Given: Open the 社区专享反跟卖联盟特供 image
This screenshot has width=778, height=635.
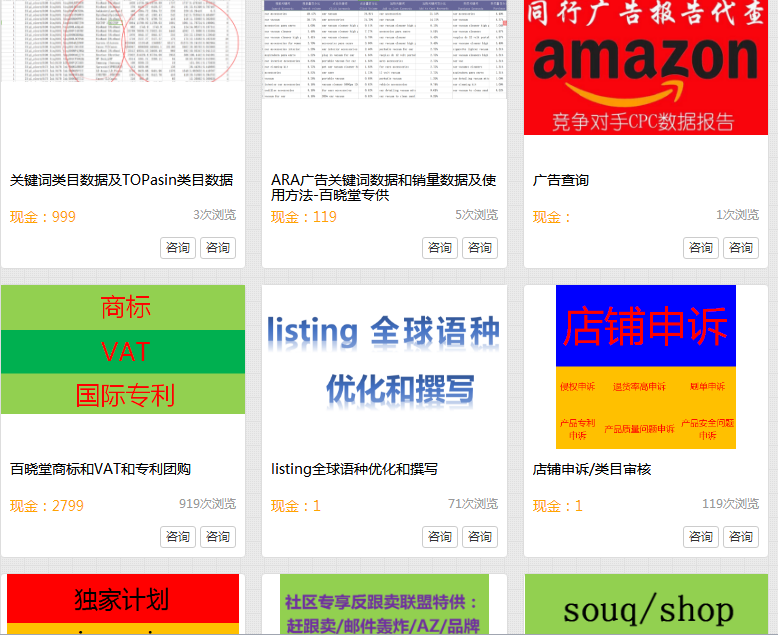Looking at the screenshot, I should tap(385, 604).
